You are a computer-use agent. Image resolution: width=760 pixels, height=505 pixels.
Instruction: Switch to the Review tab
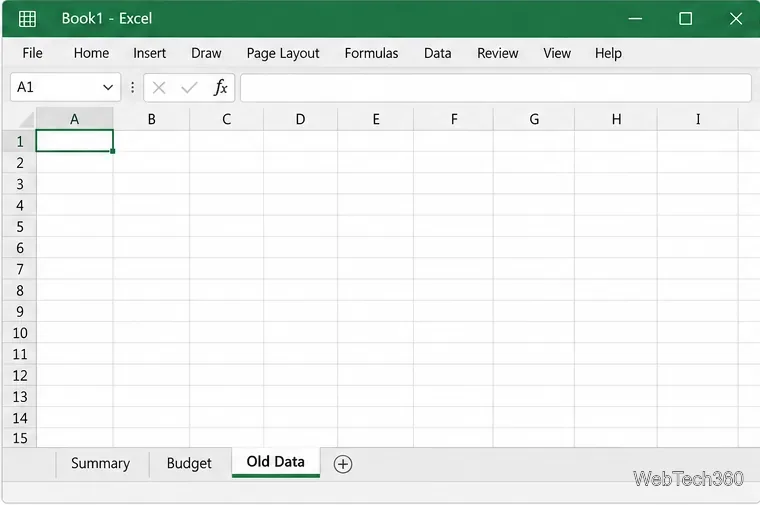pos(497,53)
